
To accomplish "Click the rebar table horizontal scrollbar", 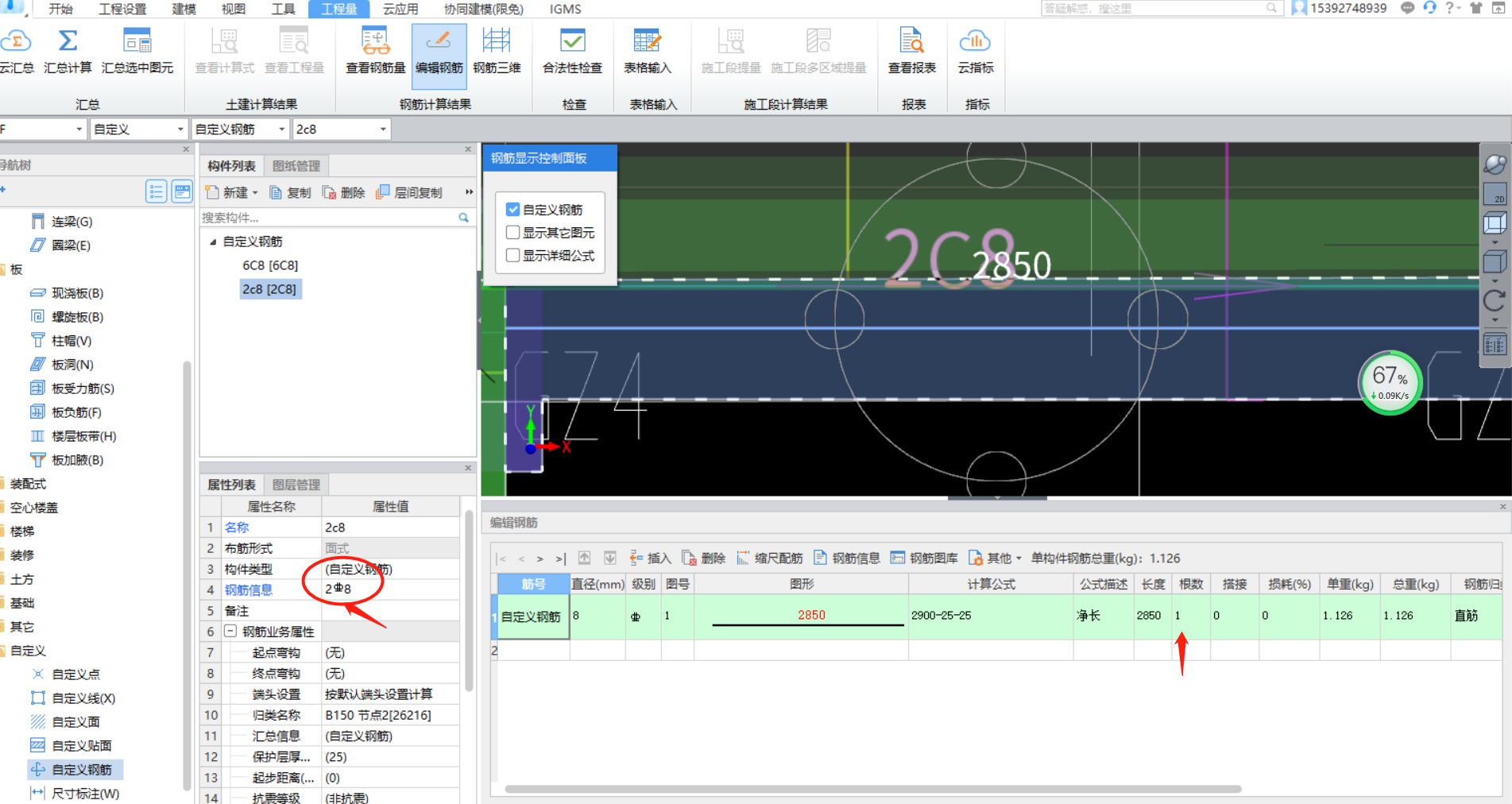I will pyautogui.click(x=872, y=789).
